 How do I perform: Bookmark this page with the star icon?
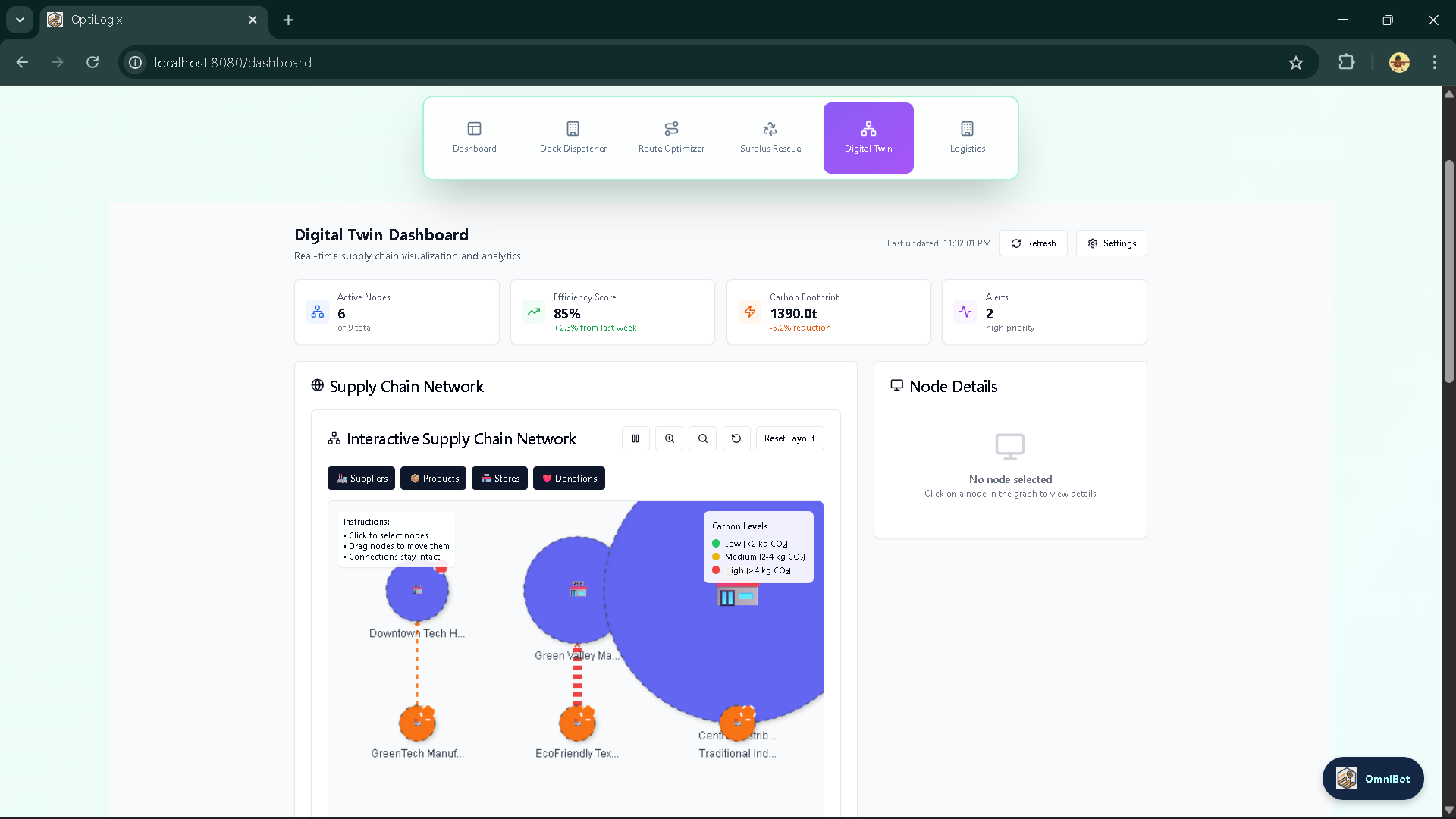[x=1295, y=63]
